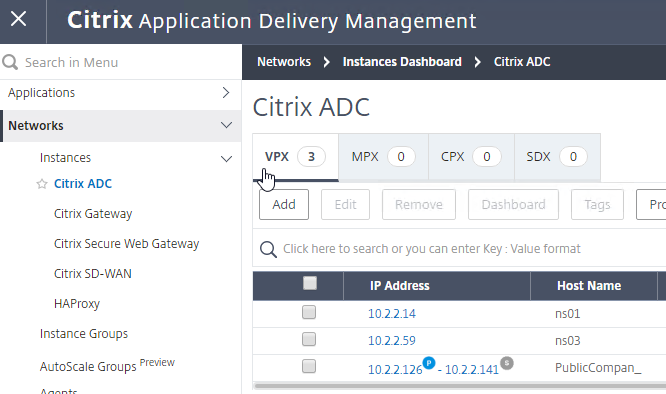
Task: Close the menu with the X icon
Action: tap(19, 19)
